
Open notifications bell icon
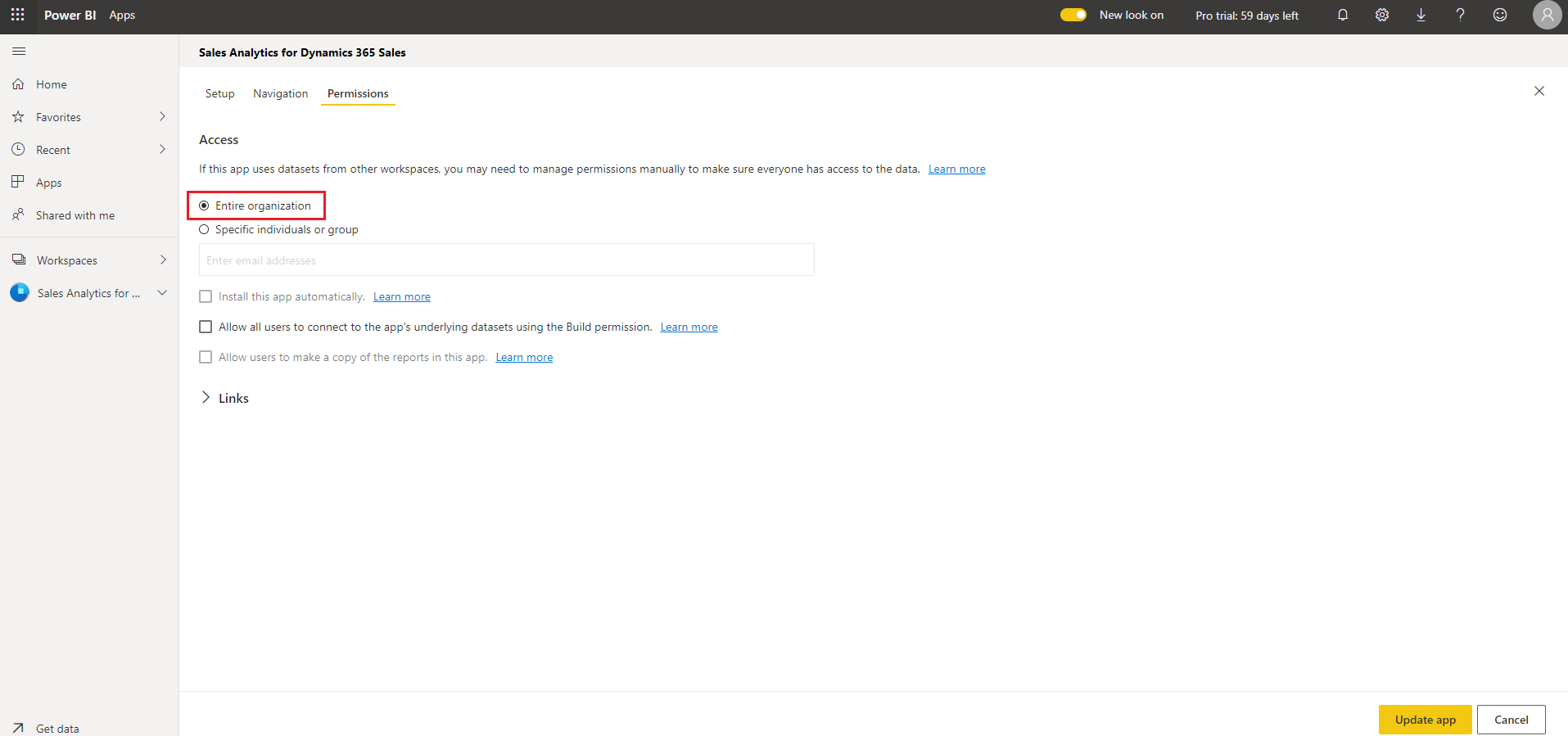1343,15
